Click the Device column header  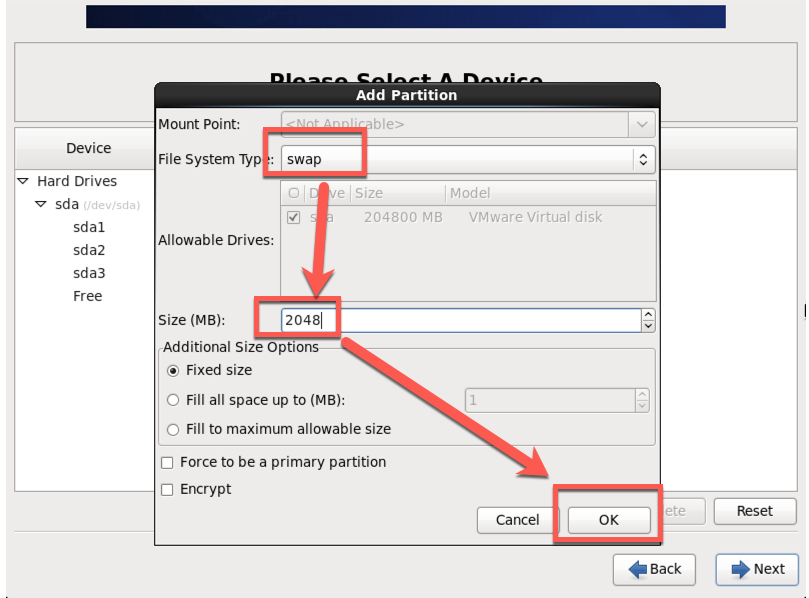tap(88, 148)
